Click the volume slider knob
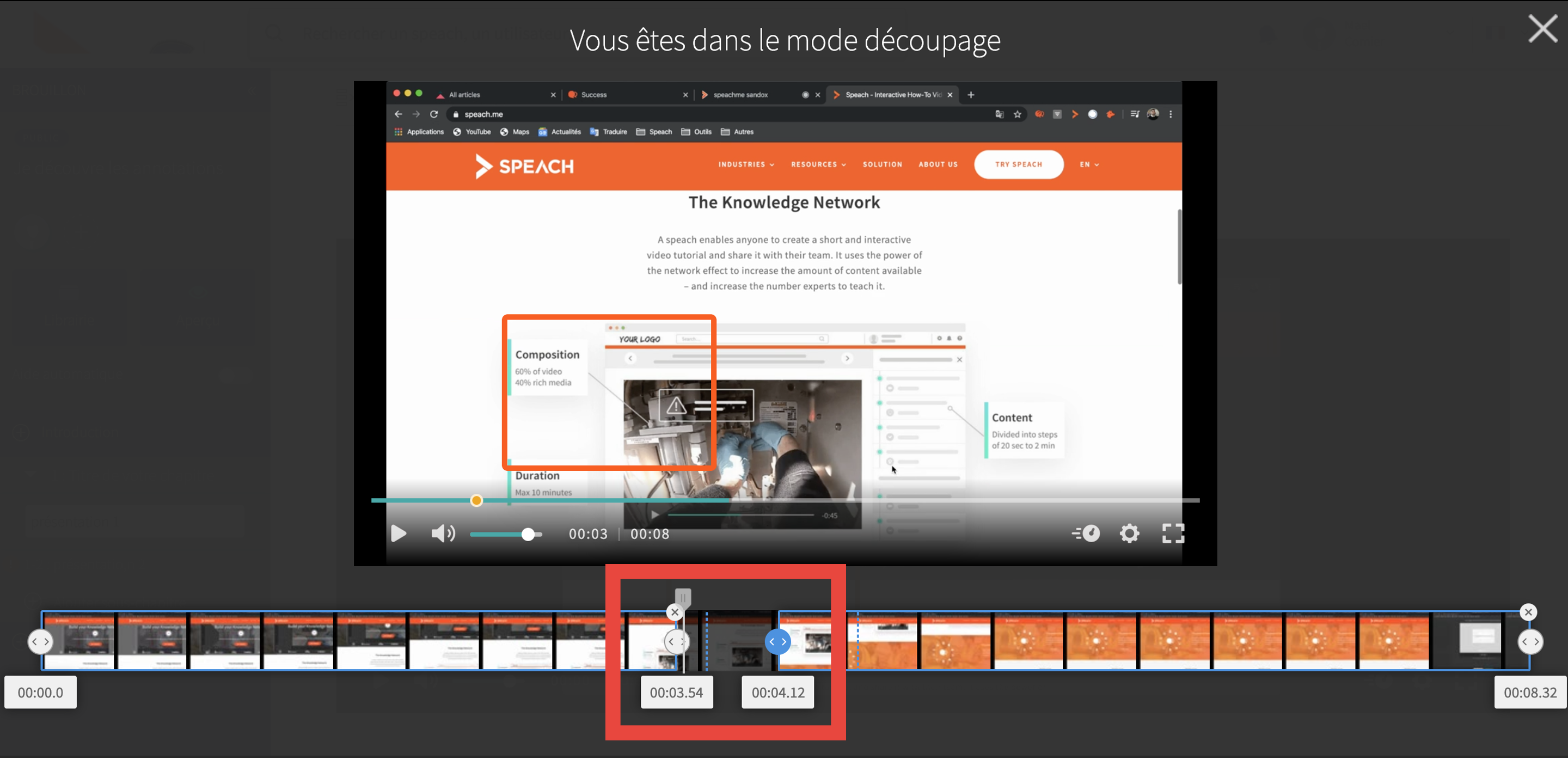 tap(528, 534)
